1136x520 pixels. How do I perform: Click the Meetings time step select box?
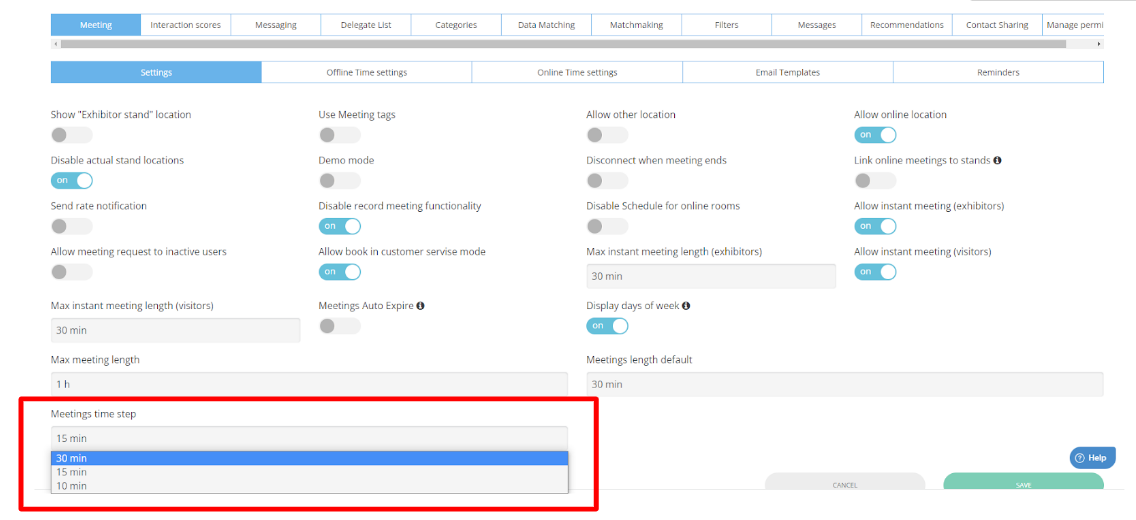click(x=309, y=438)
